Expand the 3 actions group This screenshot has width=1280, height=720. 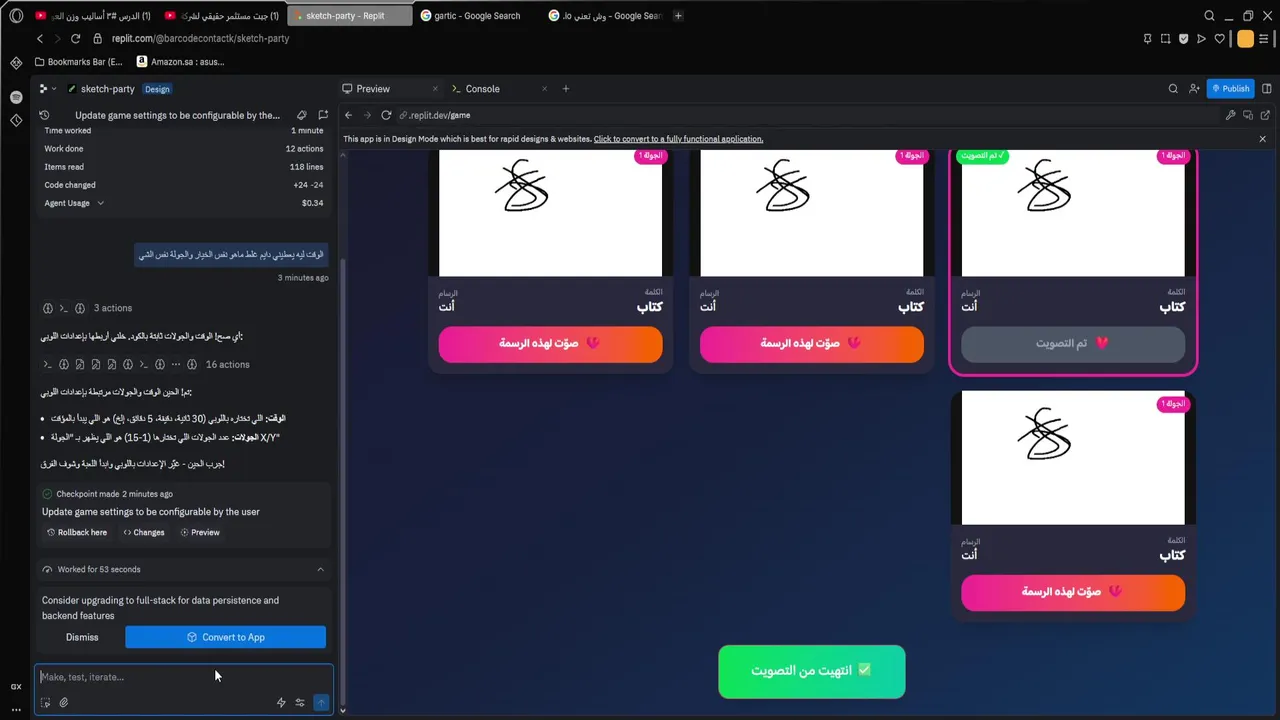click(113, 308)
